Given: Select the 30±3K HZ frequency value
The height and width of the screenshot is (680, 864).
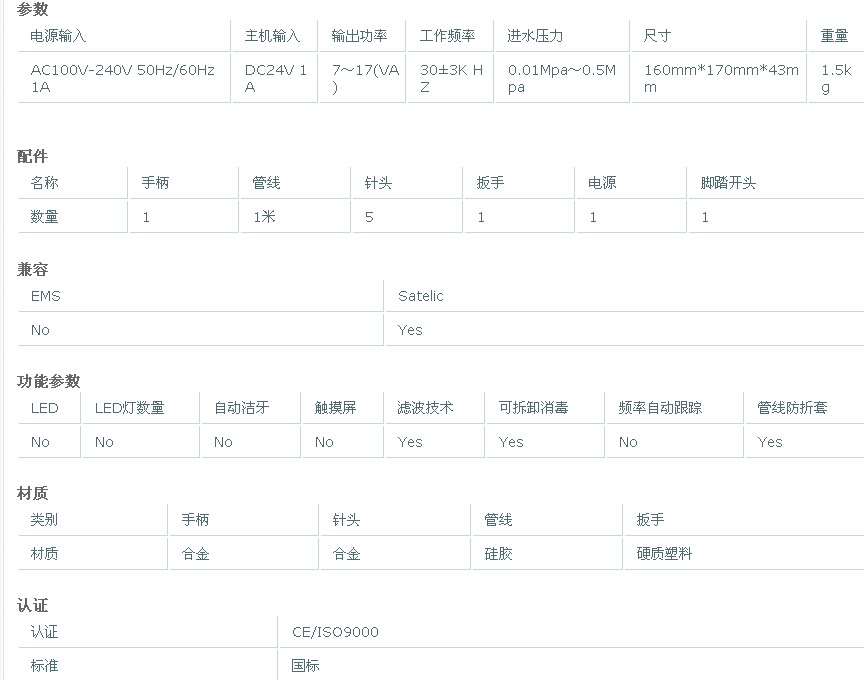Looking at the screenshot, I should pyautogui.click(x=451, y=78).
